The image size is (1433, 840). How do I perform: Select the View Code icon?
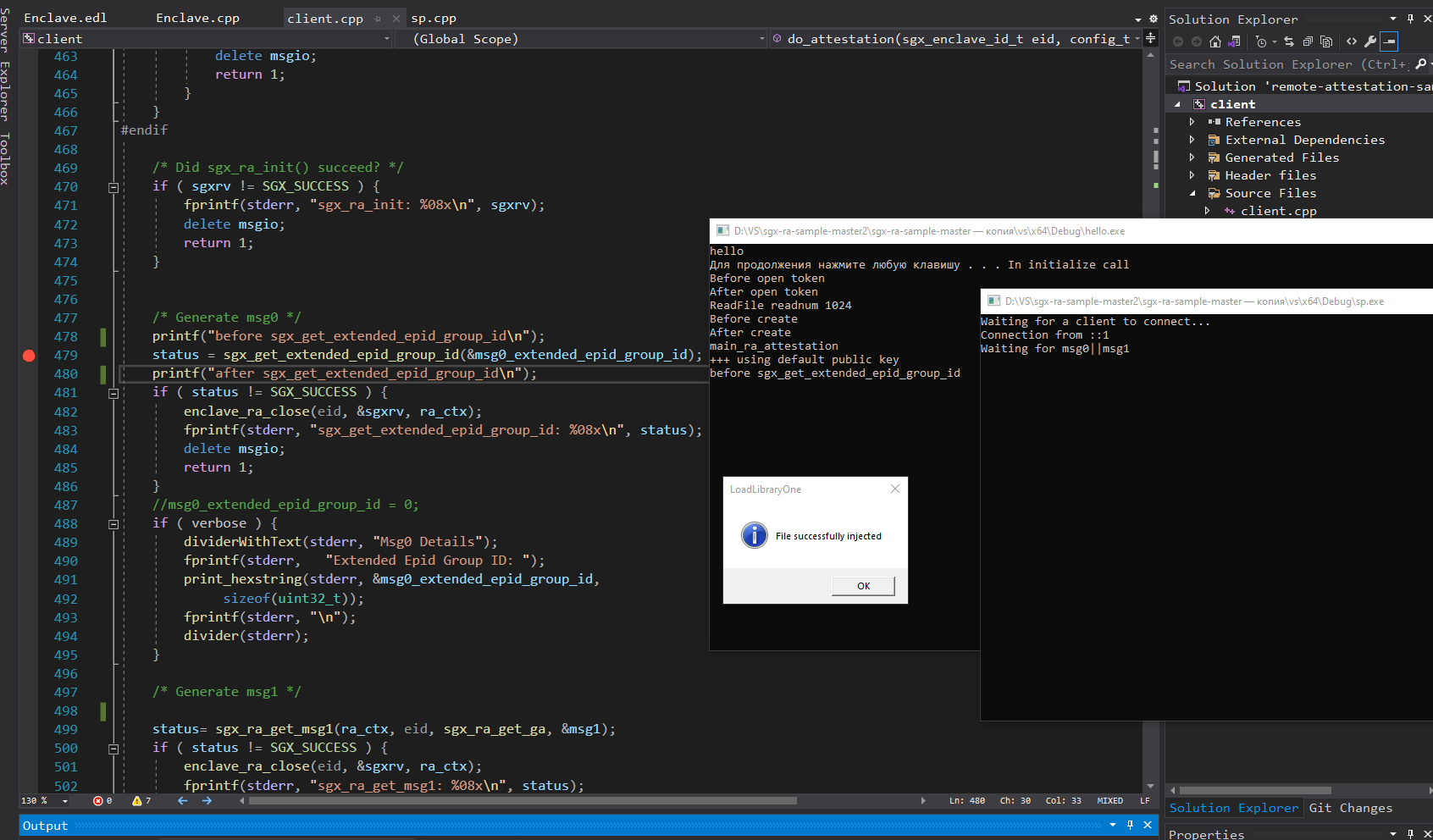pos(1350,41)
